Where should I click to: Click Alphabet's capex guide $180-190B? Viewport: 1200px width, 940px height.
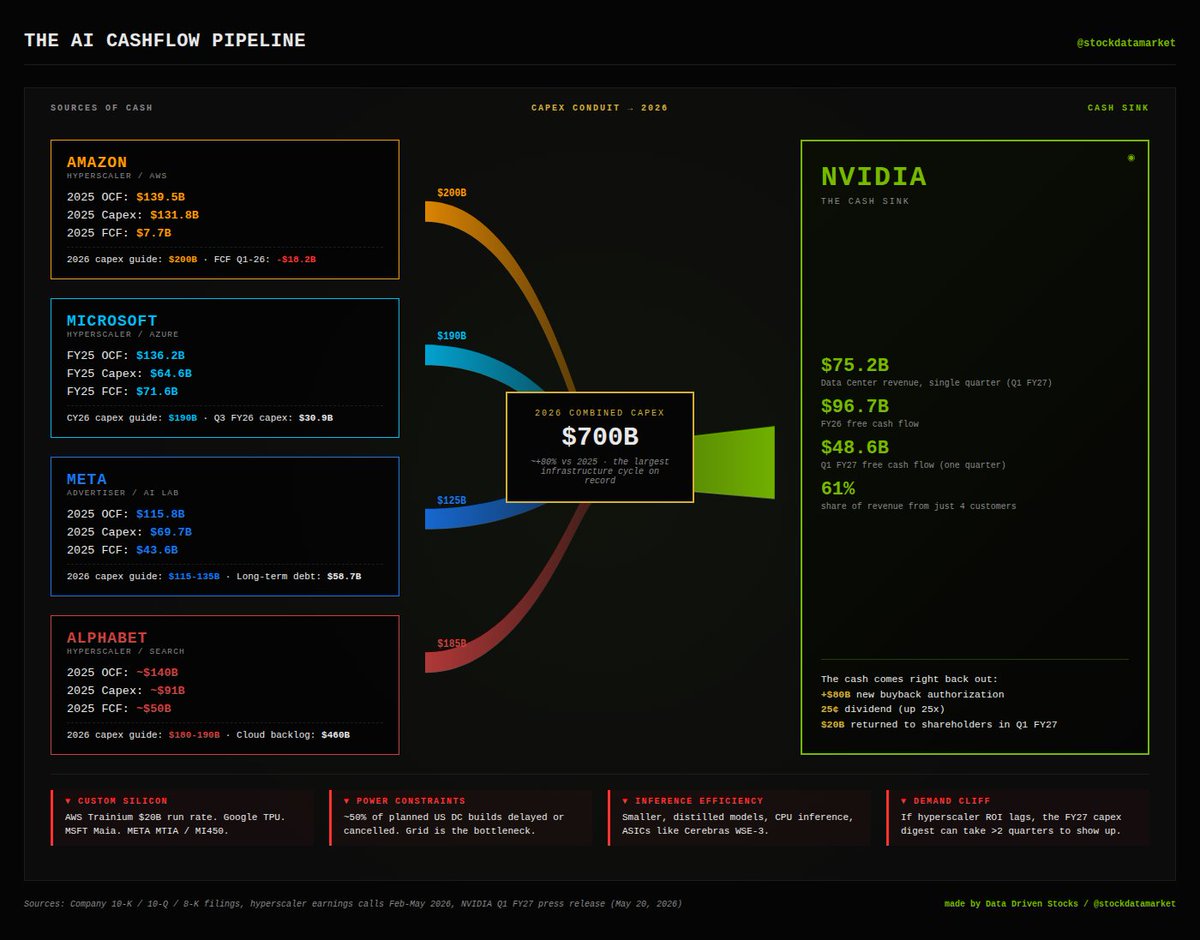click(194, 735)
